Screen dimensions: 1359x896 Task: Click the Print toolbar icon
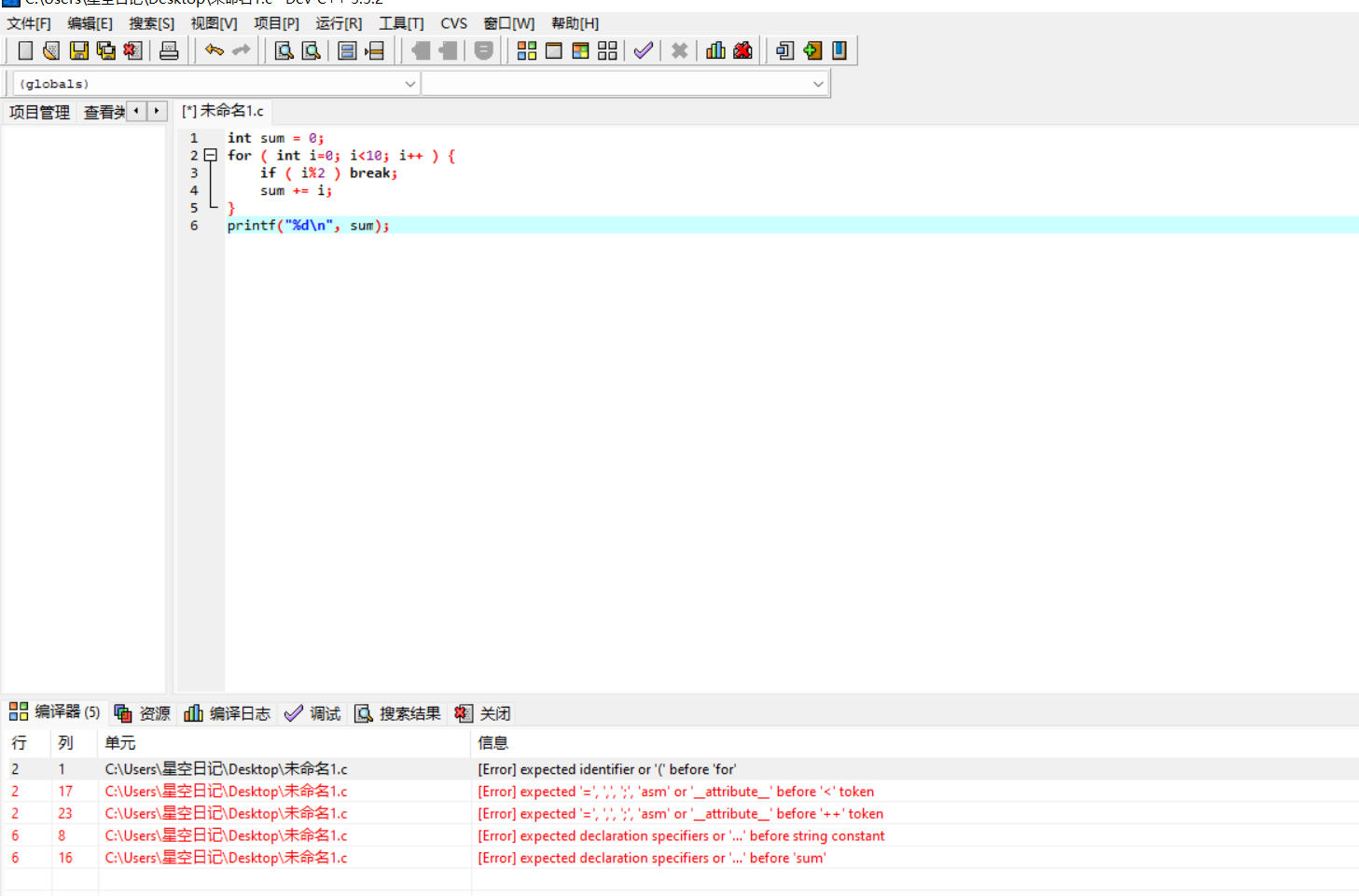point(169,50)
